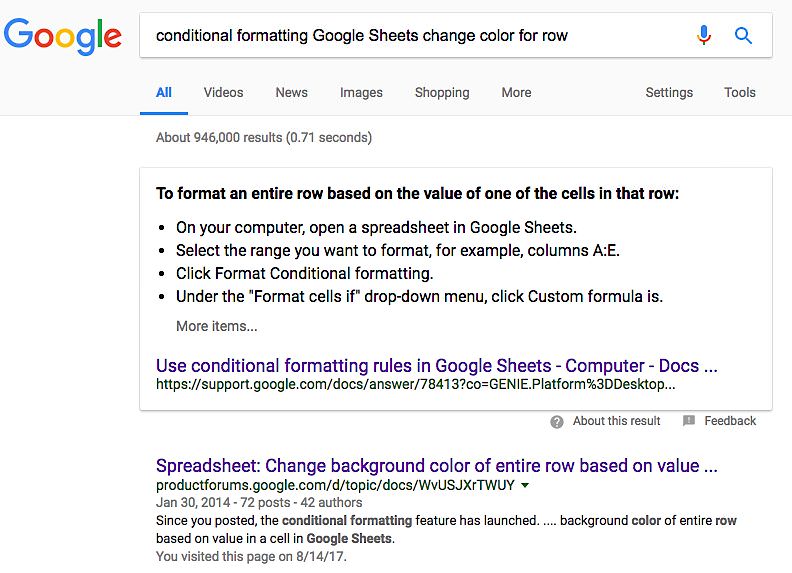The width and height of the screenshot is (792, 573).
Task: Expand More items in the featured snippet
Action: [x=217, y=326]
